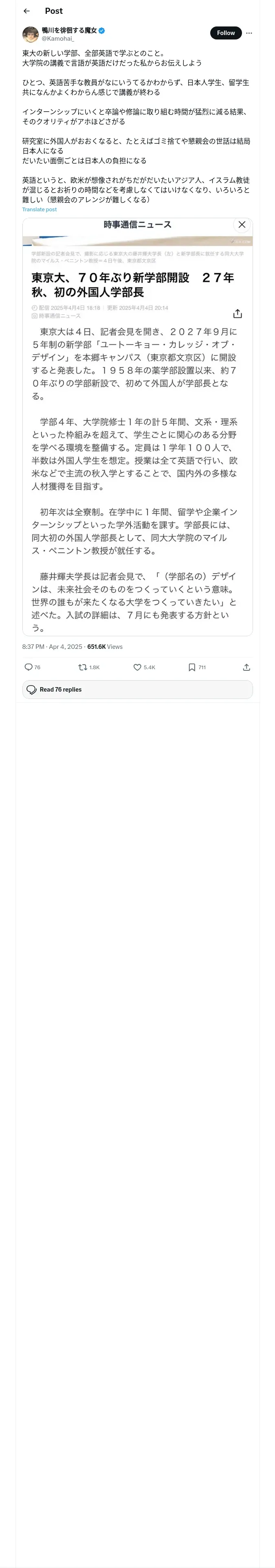This screenshot has width=275, height=1568.
Task: Click the X close icon on the article screenshot
Action: point(242,225)
